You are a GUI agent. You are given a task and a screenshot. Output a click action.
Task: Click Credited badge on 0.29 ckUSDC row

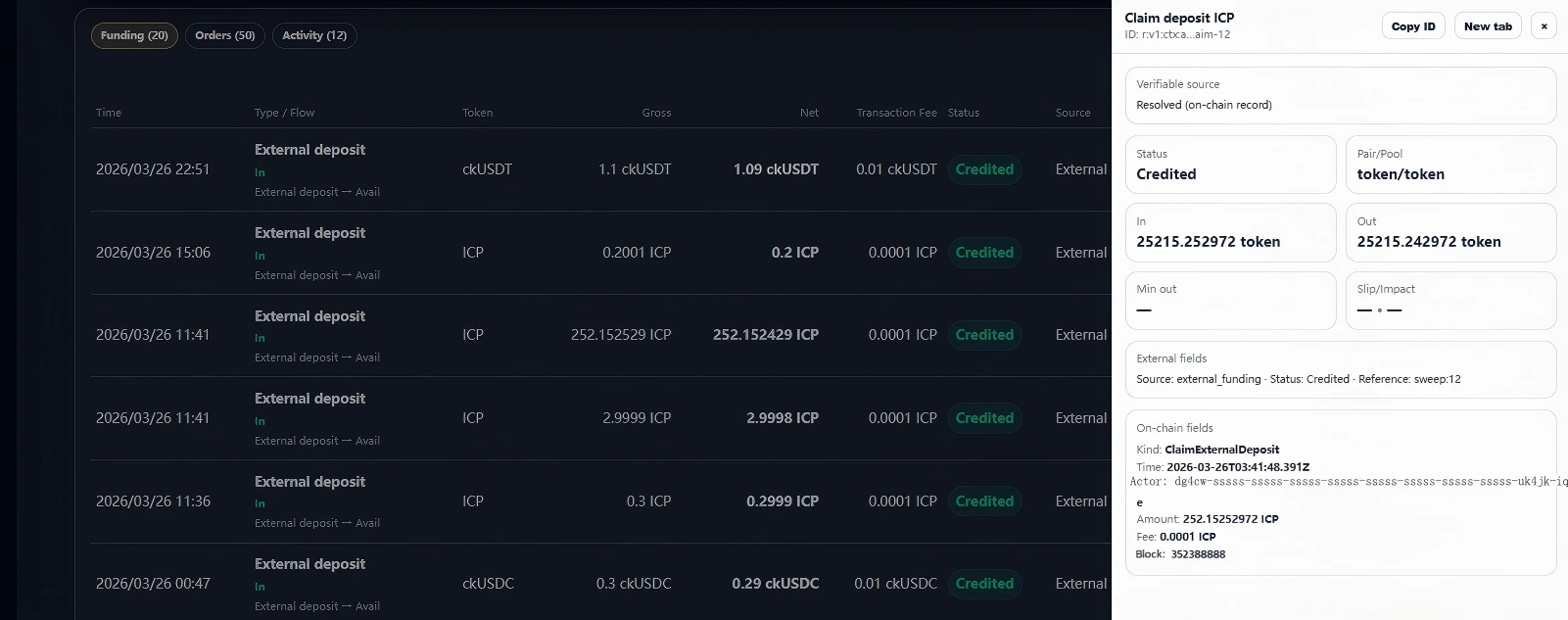(984, 584)
